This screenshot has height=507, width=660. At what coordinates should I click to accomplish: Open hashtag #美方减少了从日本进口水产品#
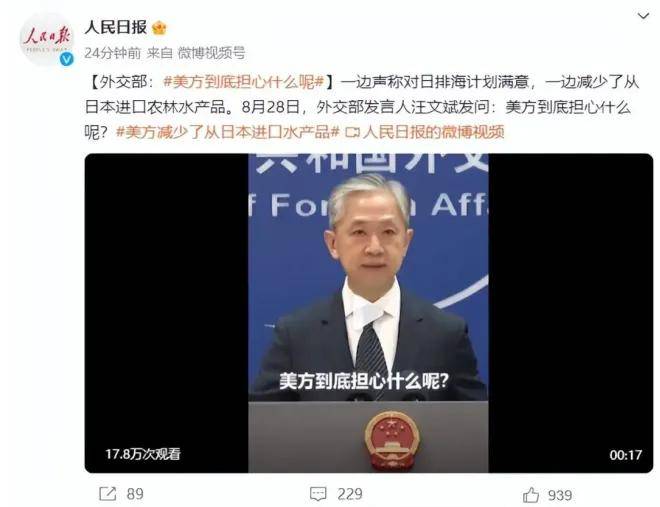point(227,132)
